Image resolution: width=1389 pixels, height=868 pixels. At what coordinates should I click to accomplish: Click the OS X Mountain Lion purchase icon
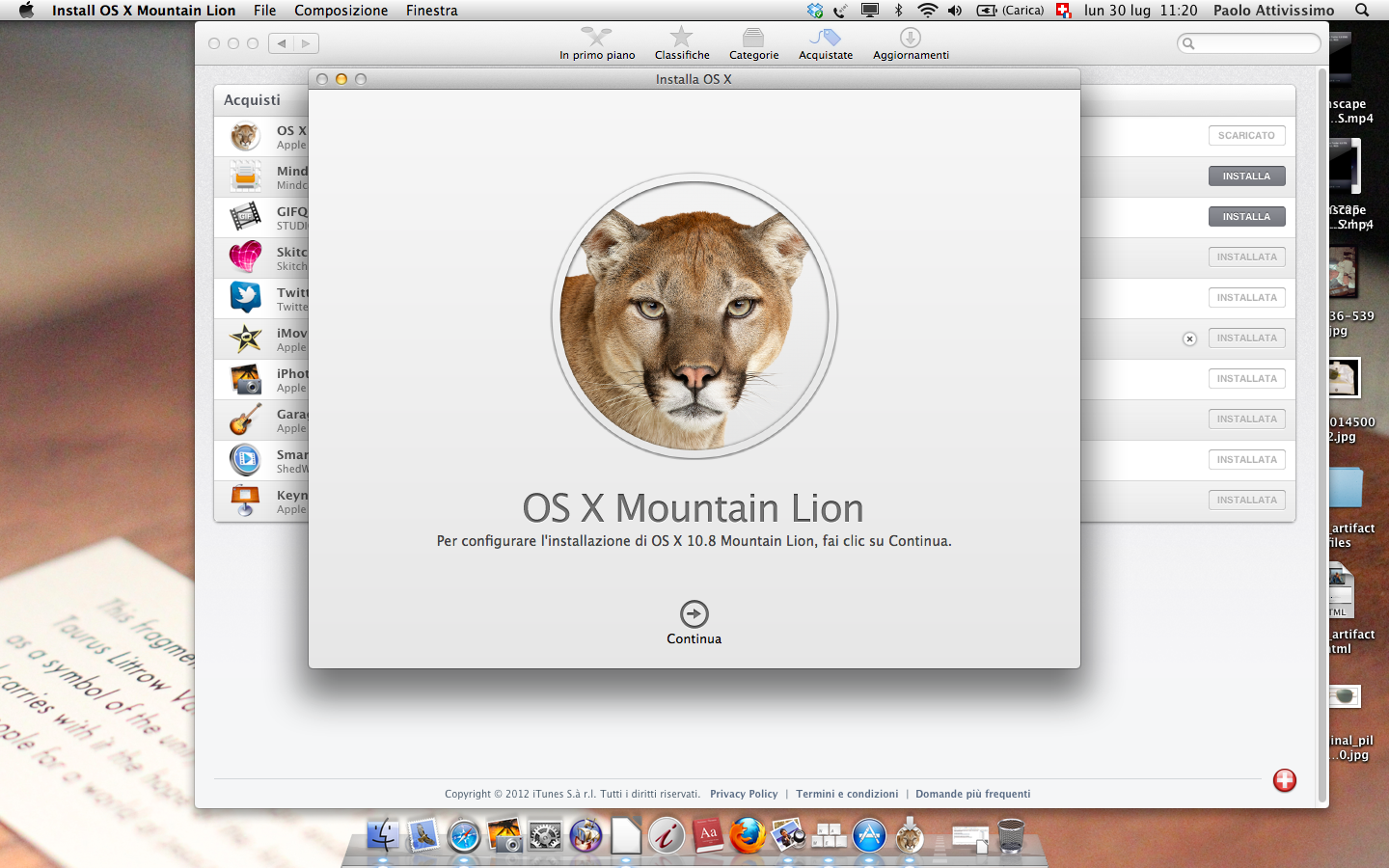[x=245, y=136]
